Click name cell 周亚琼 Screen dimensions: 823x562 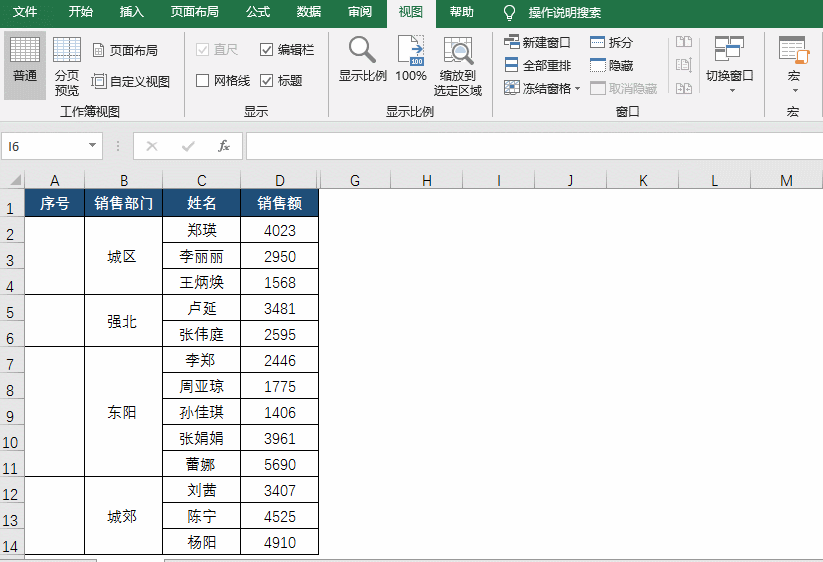(202, 386)
